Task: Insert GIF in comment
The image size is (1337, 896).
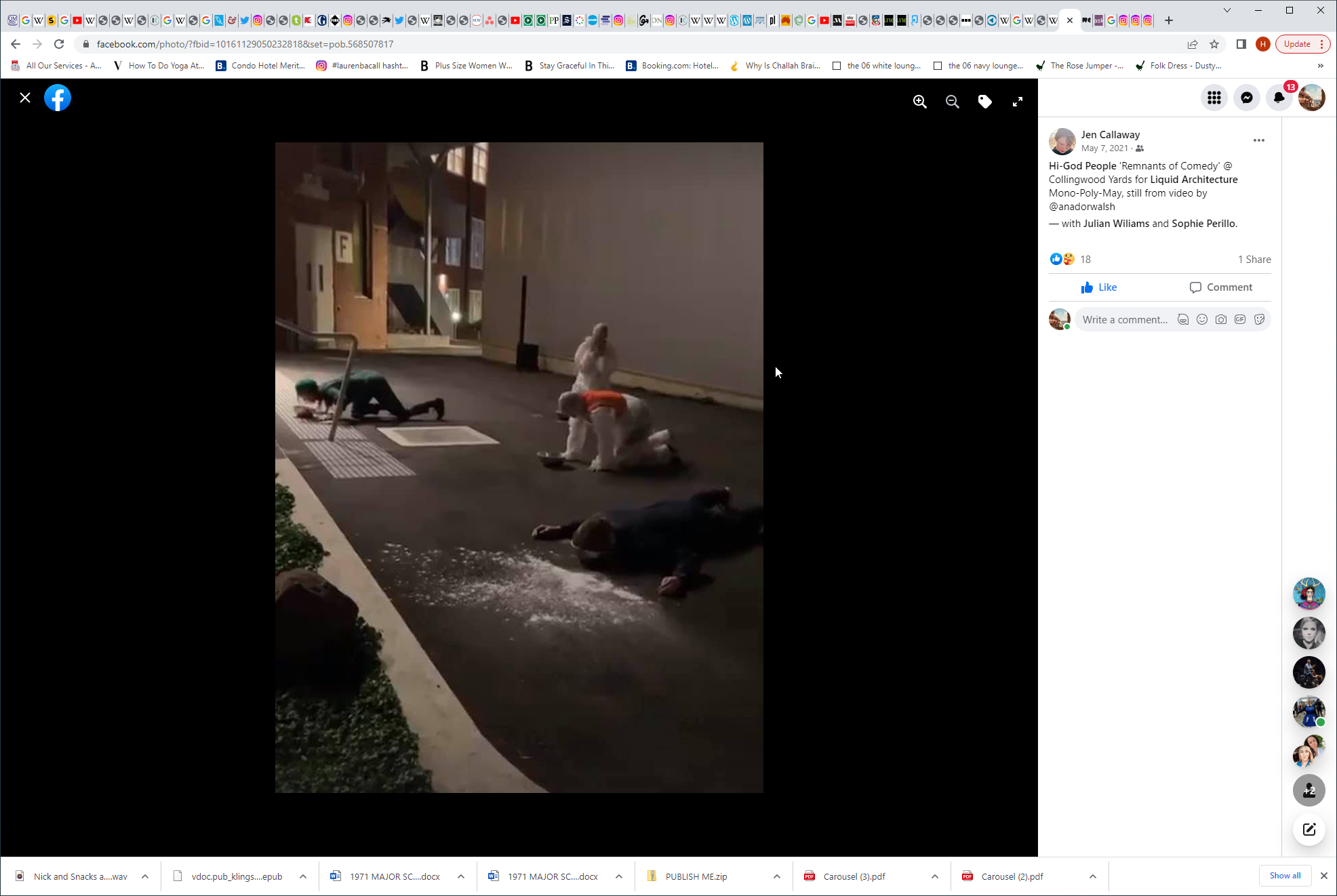Action: pos(1240,320)
